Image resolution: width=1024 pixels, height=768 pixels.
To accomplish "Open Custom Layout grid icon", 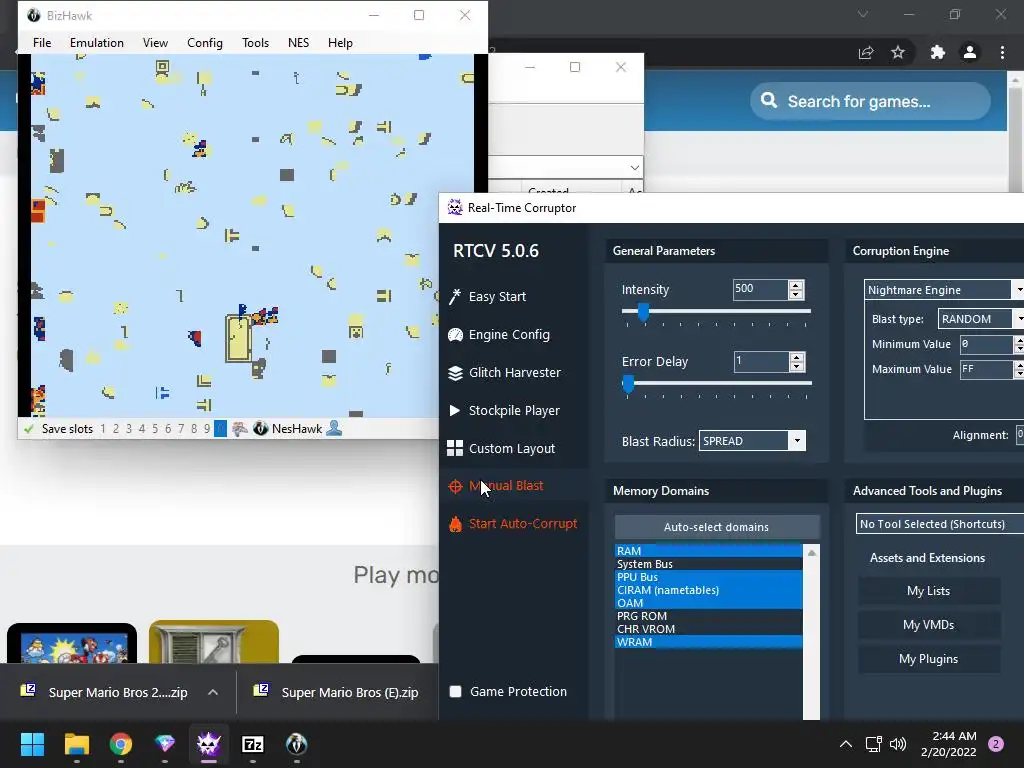I will coord(455,449).
